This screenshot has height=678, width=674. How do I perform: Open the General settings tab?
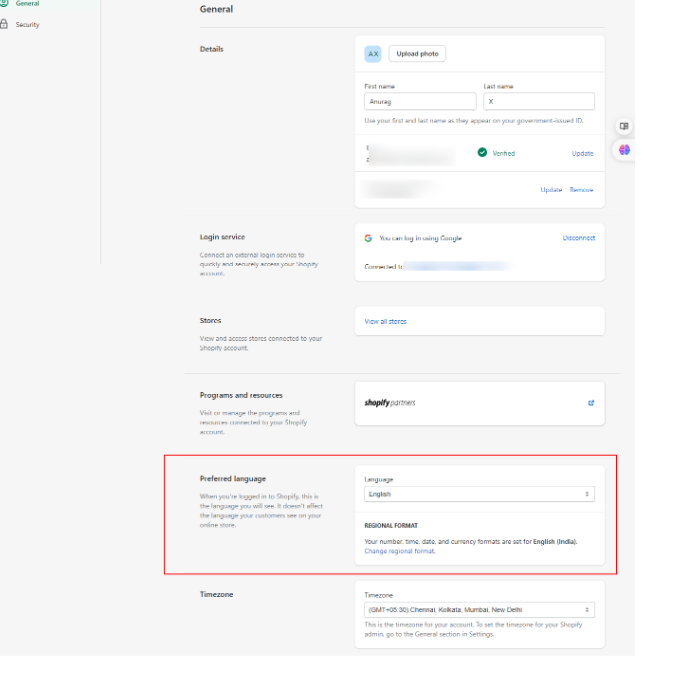click(x=27, y=4)
